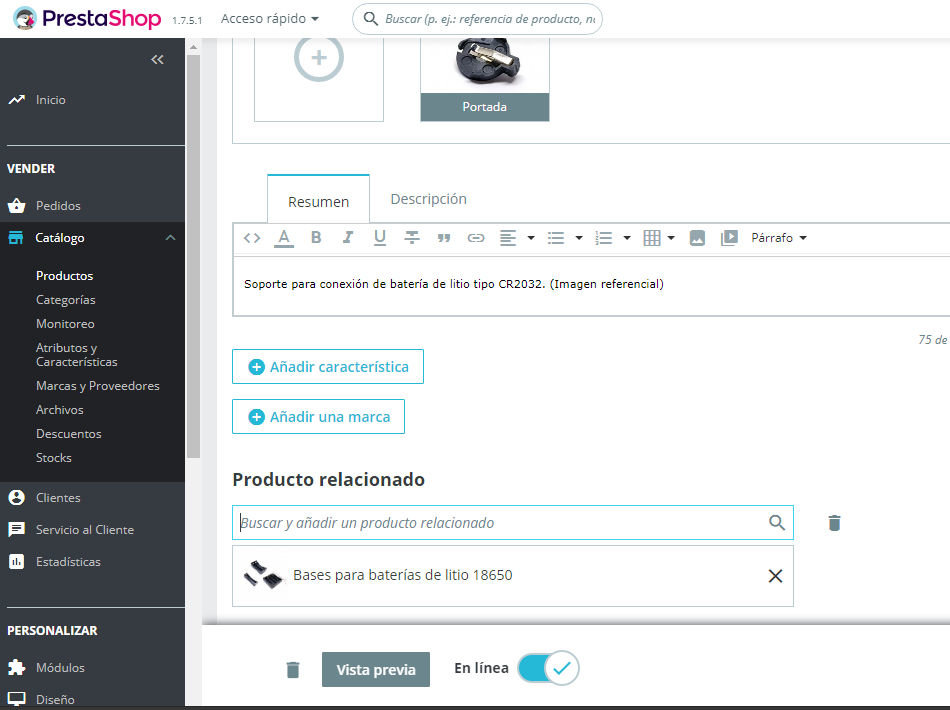Add new image with plus icon
Screen dimensions: 950x710
pos(319,58)
